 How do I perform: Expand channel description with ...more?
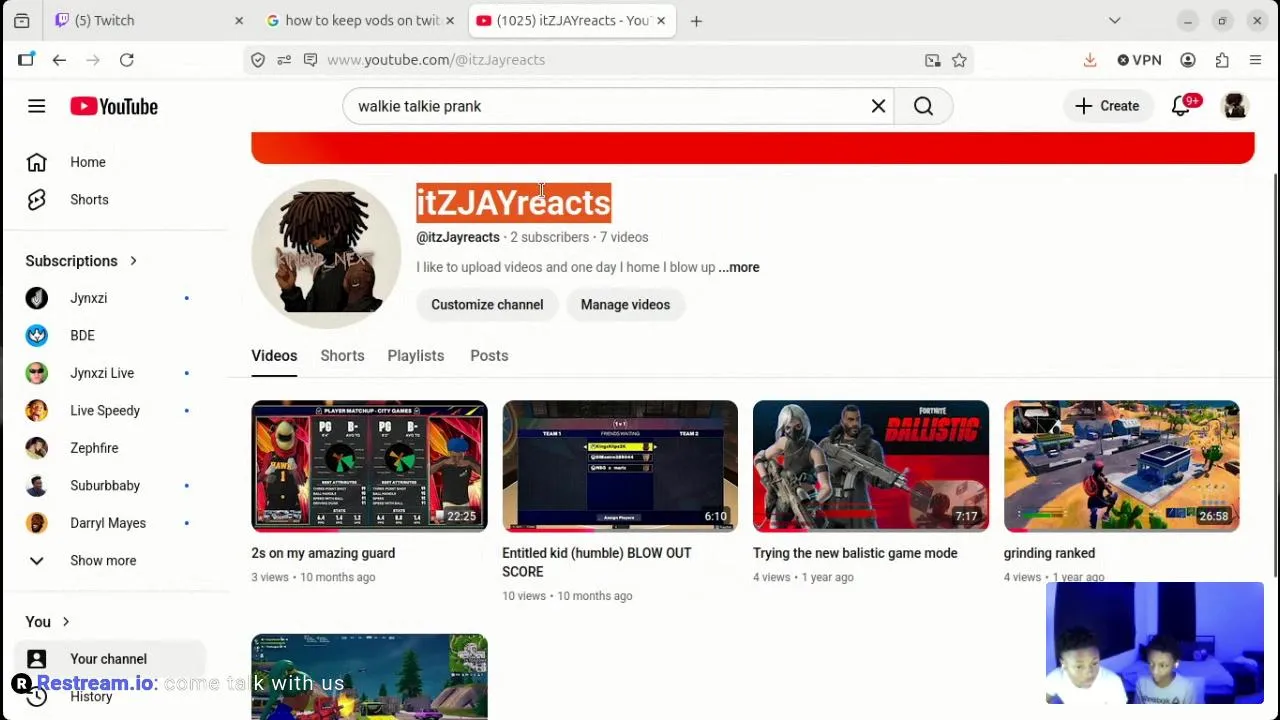click(x=739, y=267)
